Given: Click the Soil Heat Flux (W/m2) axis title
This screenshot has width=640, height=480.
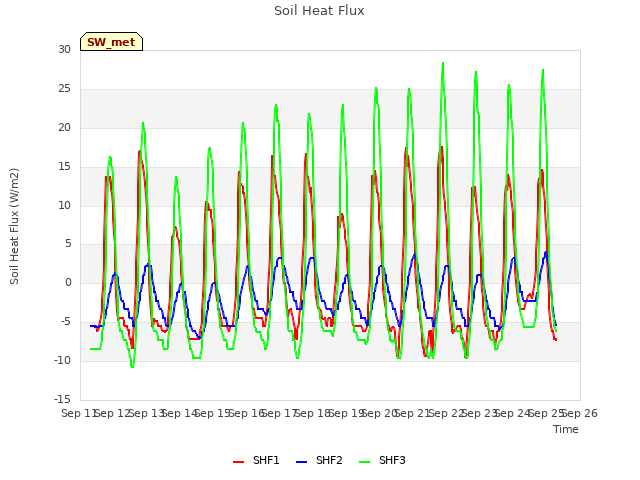Looking at the screenshot, I should (x=14, y=226).
